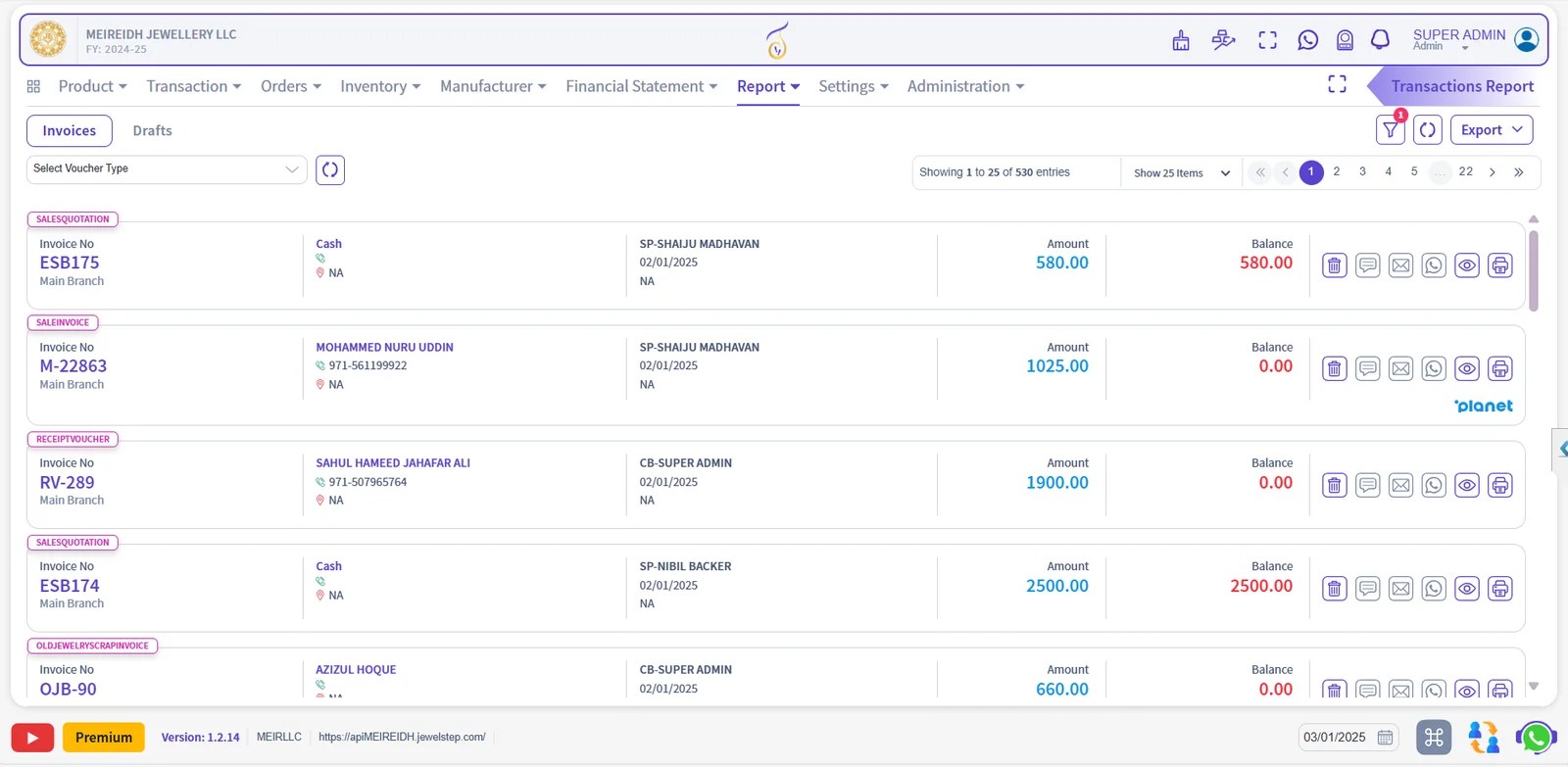The width and height of the screenshot is (1568, 767).
Task: Delete invoice ESB175 using trash icon
Action: [1334, 265]
